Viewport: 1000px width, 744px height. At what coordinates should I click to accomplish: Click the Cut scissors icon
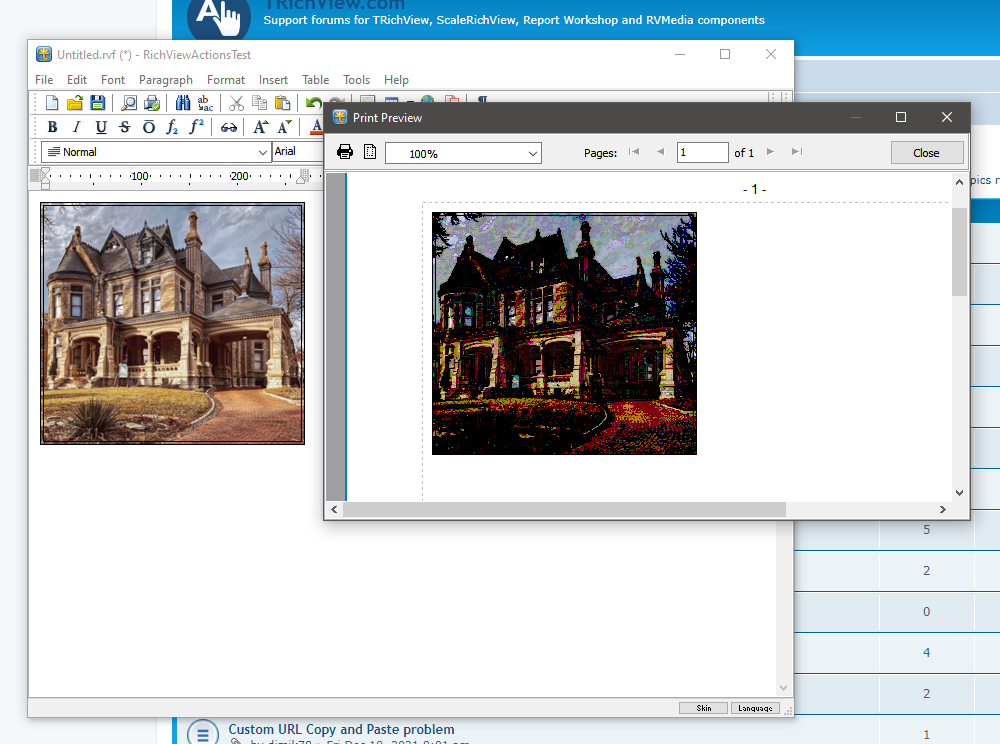pyautogui.click(x=237, y=103)
